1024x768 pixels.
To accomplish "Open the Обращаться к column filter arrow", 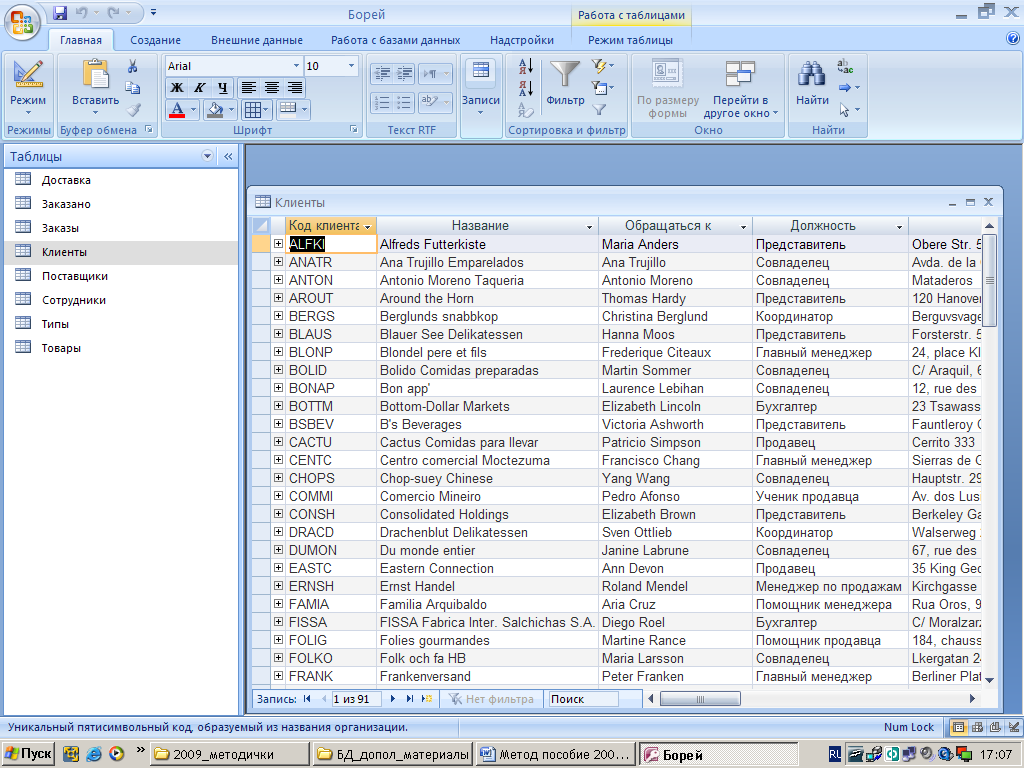I will click(743, 227).
